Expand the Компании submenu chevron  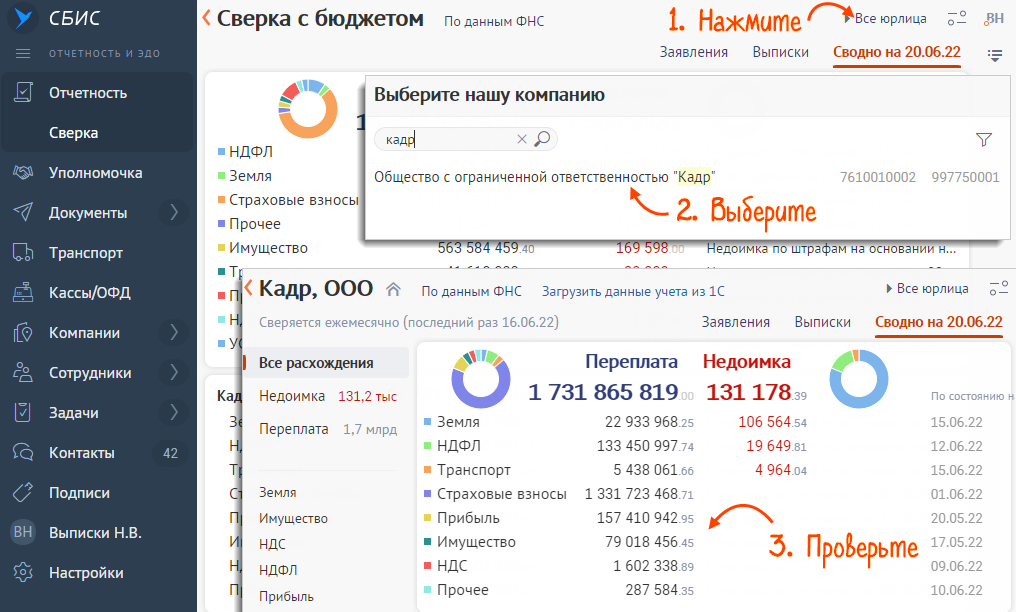coord(173,332)
